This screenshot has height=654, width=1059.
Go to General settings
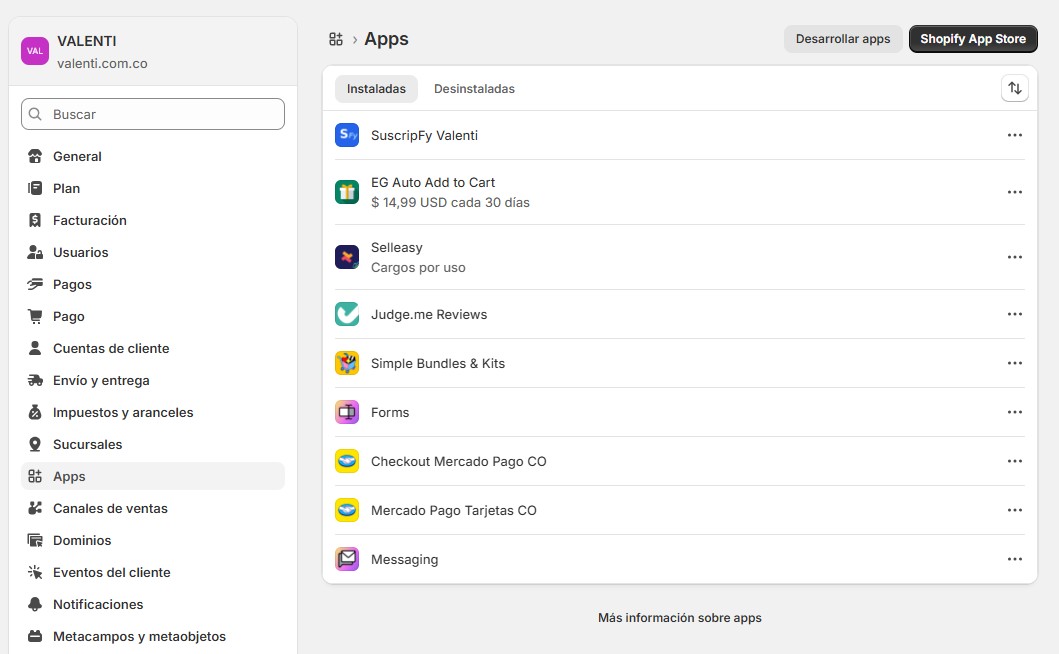pyautogui.click(x=153, y=156)
